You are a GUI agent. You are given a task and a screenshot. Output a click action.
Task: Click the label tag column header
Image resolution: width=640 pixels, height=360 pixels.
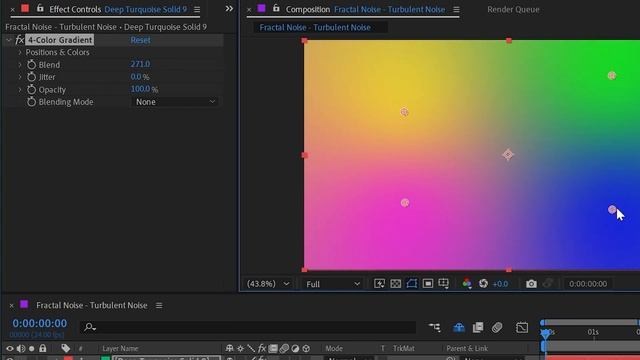pos(65,348)
